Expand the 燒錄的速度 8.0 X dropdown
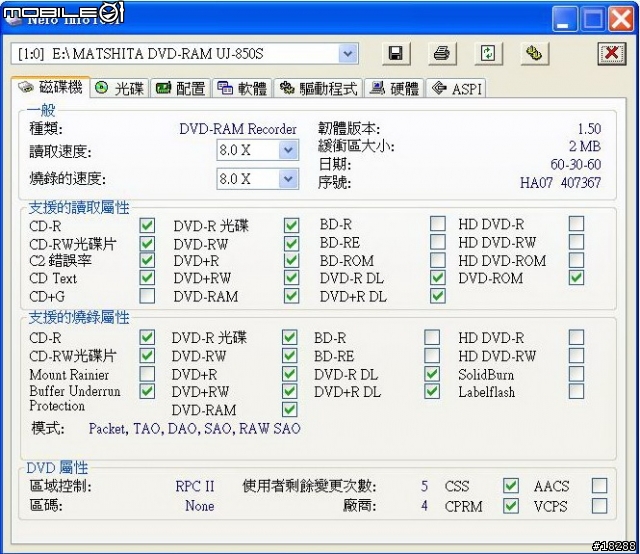 288,179
